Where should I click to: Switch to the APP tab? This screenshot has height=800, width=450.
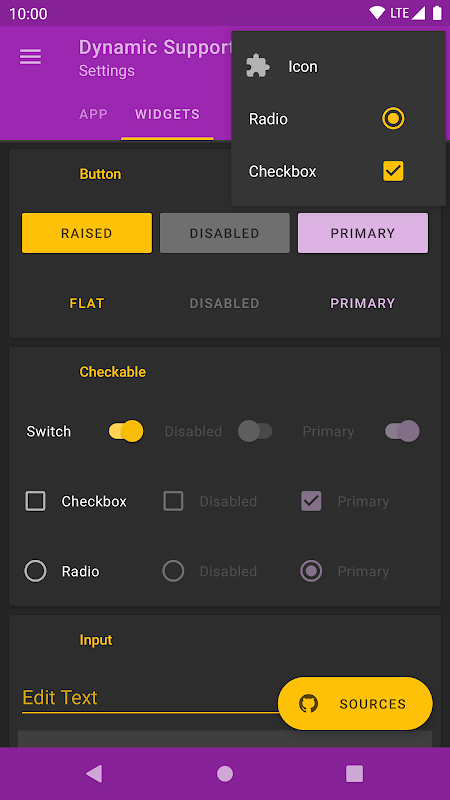coord(93,114)
